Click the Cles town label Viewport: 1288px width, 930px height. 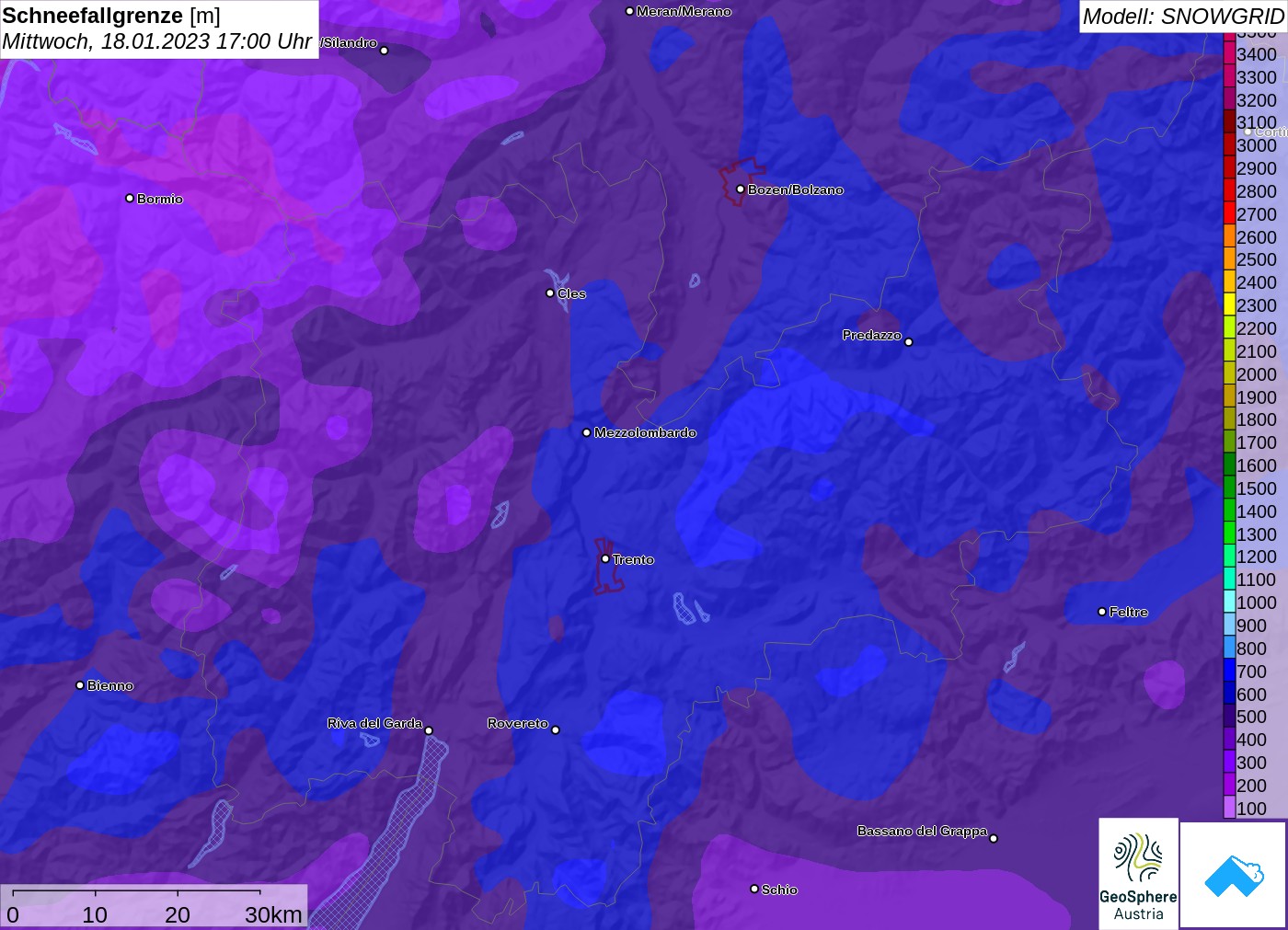tap(571, 293)
